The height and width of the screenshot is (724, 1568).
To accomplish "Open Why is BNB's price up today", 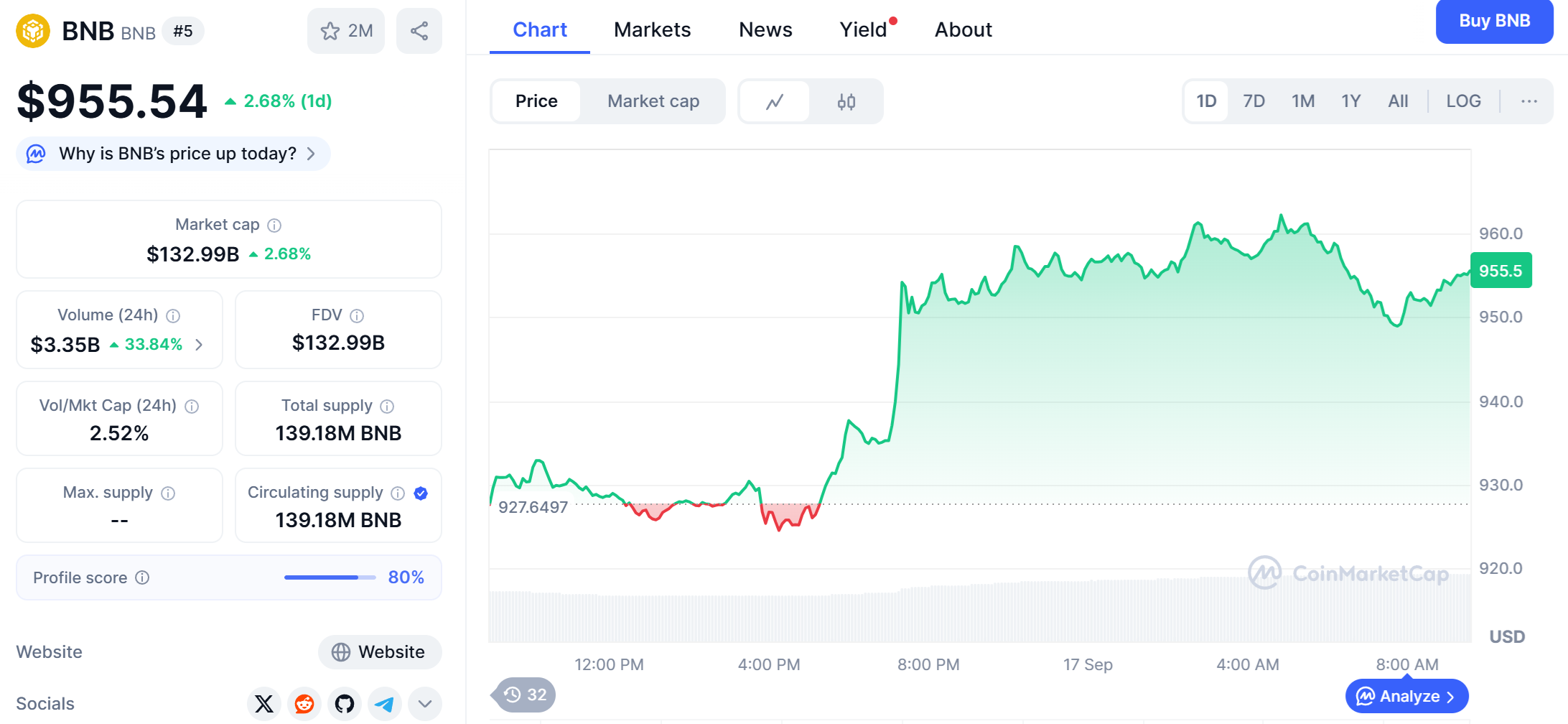I will (173, 154).
